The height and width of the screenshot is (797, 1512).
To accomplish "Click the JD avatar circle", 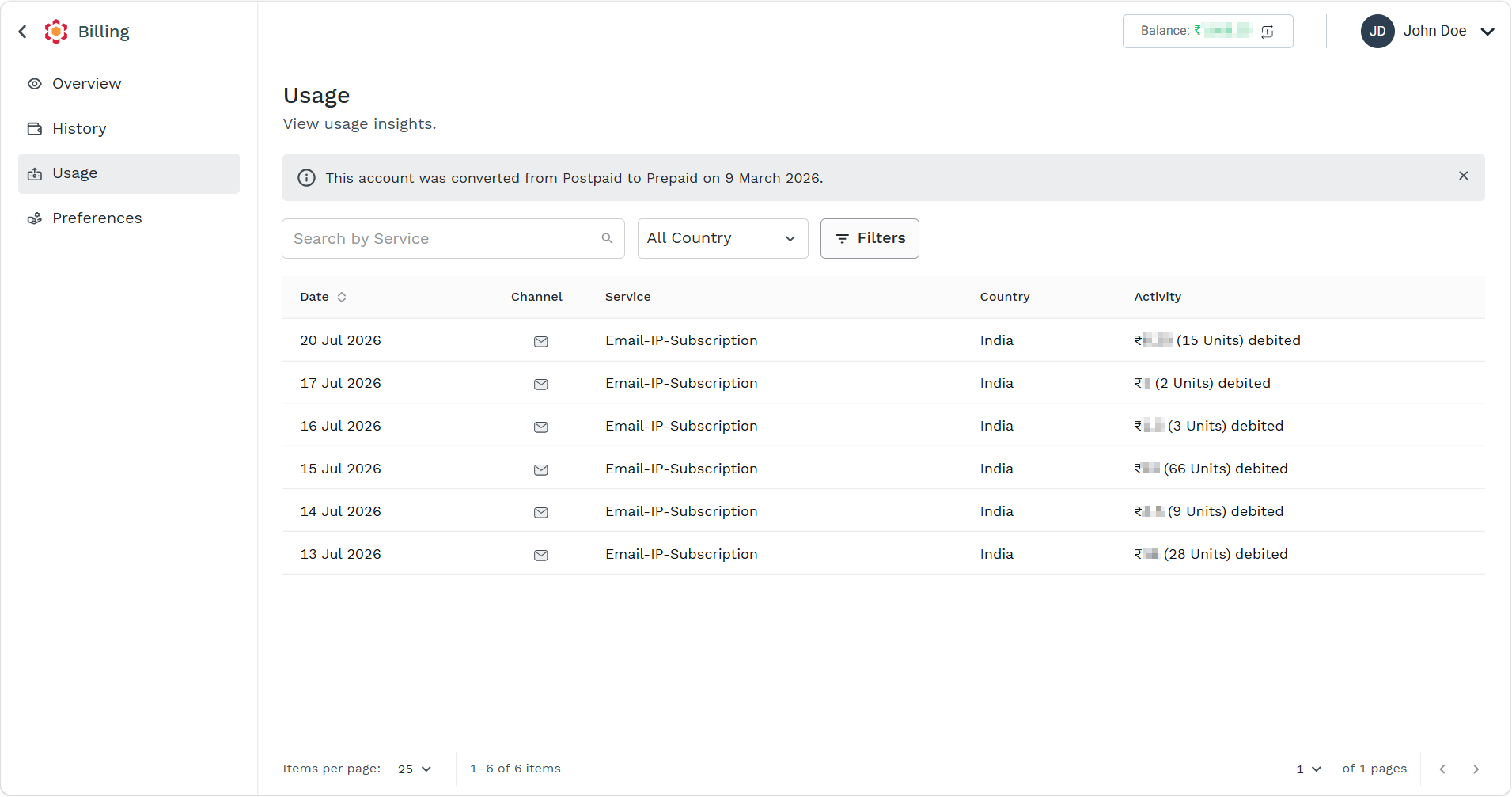I will (1377, 32).
